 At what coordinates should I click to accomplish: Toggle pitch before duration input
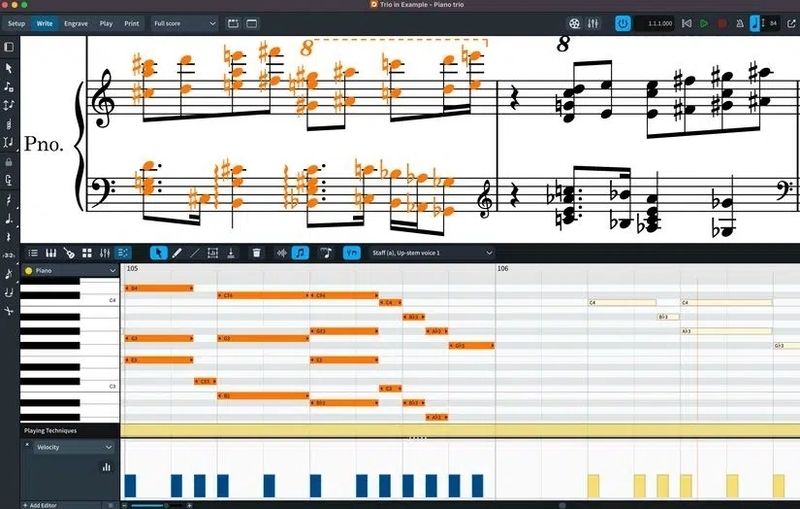[9, 105]
